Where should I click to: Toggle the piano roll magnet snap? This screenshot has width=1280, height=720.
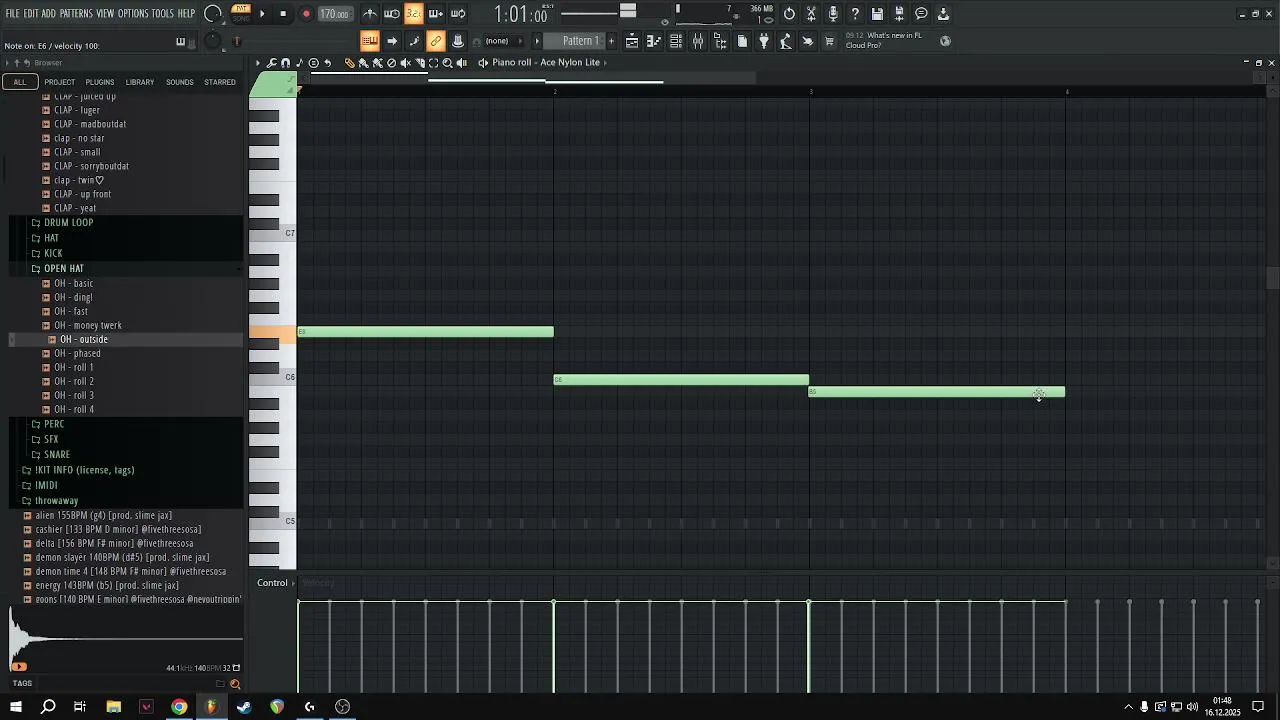pyautogui.click(x=285, y=63)
